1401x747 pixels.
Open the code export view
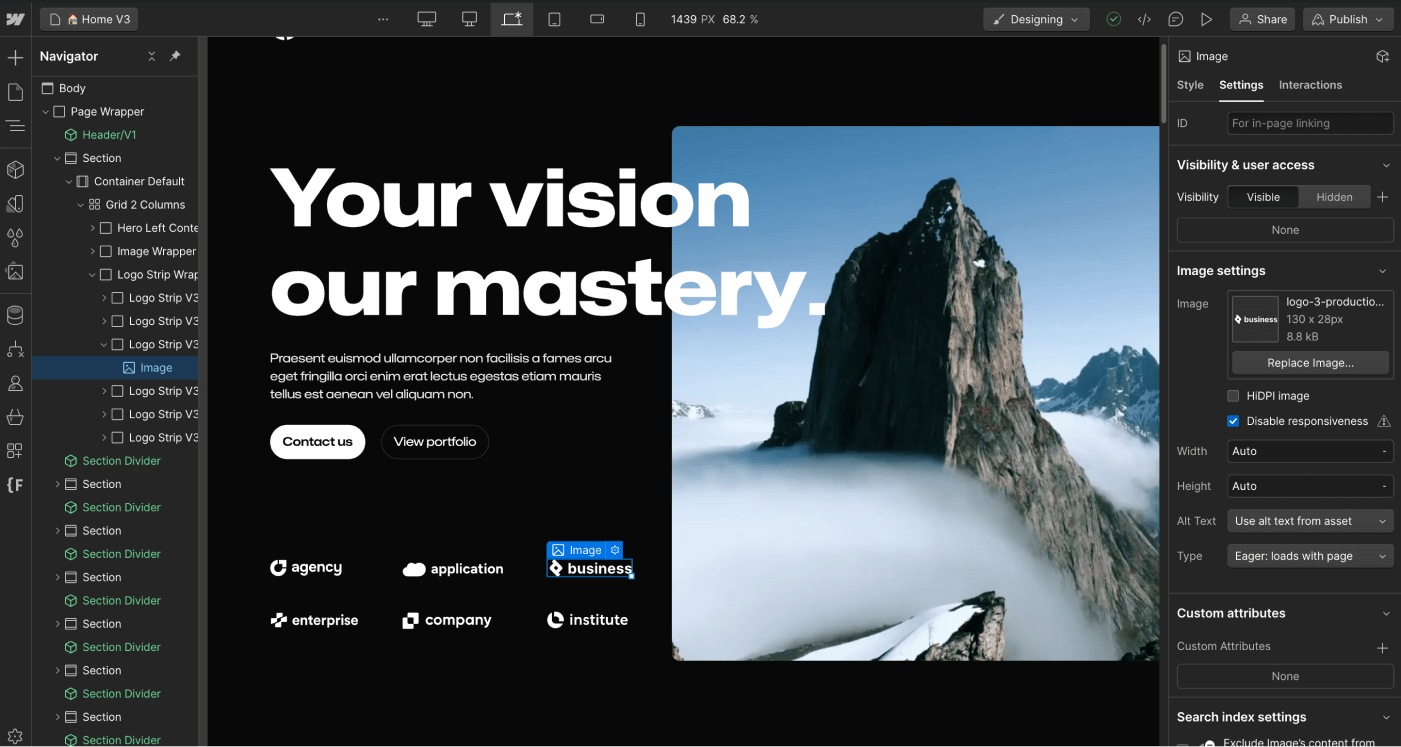(x=1144, y=18)
